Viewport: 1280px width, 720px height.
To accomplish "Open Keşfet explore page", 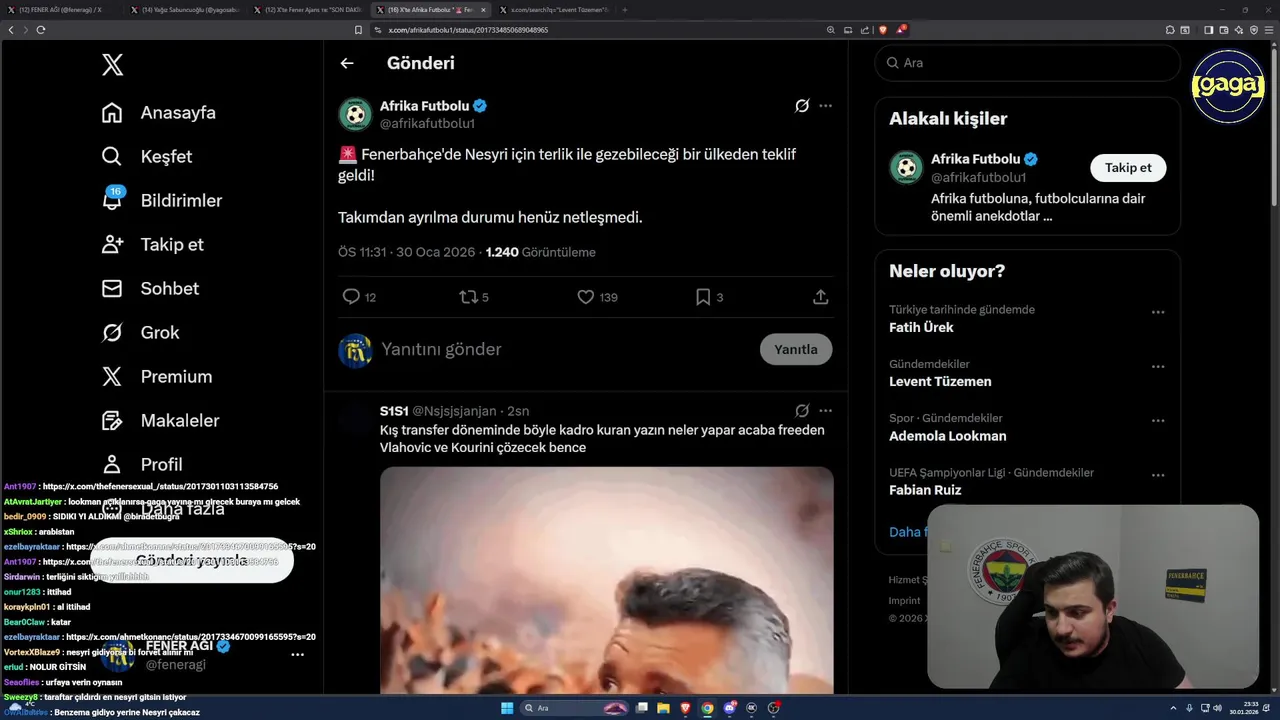I will tap(147, 157).
